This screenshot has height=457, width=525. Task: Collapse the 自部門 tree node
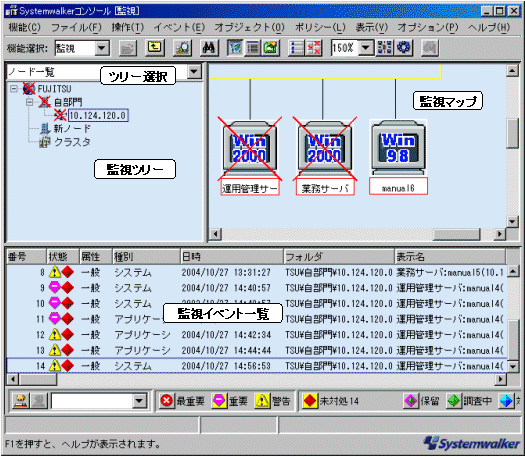click(30, 102)
